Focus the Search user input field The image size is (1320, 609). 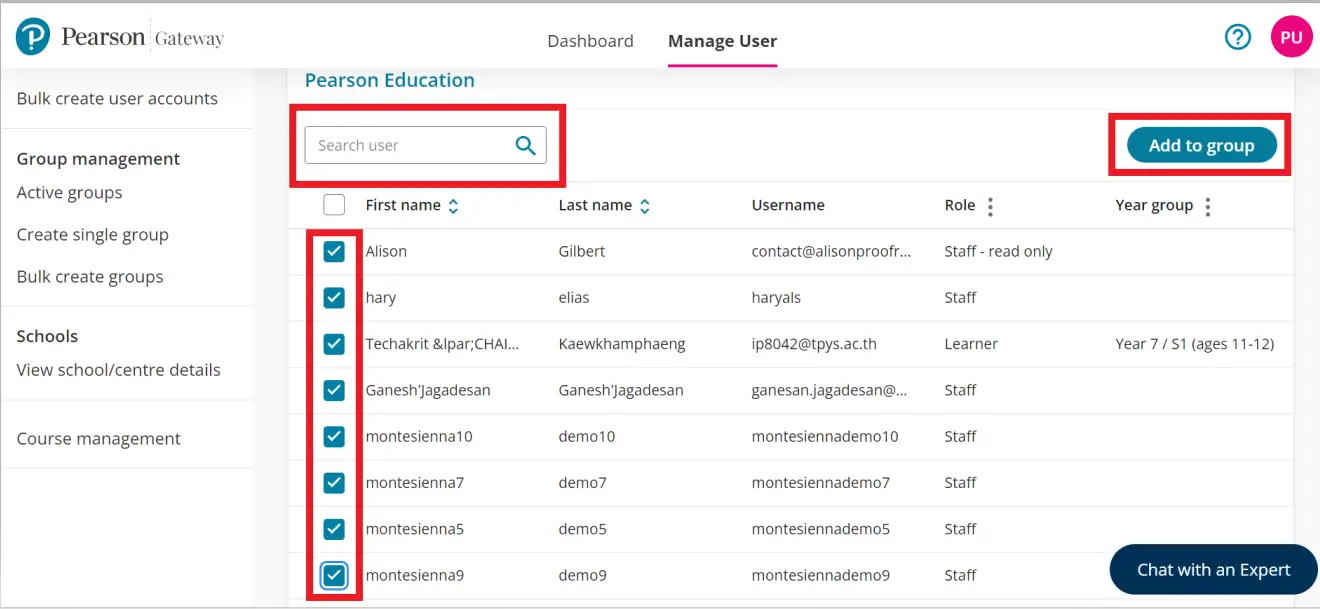408,145
